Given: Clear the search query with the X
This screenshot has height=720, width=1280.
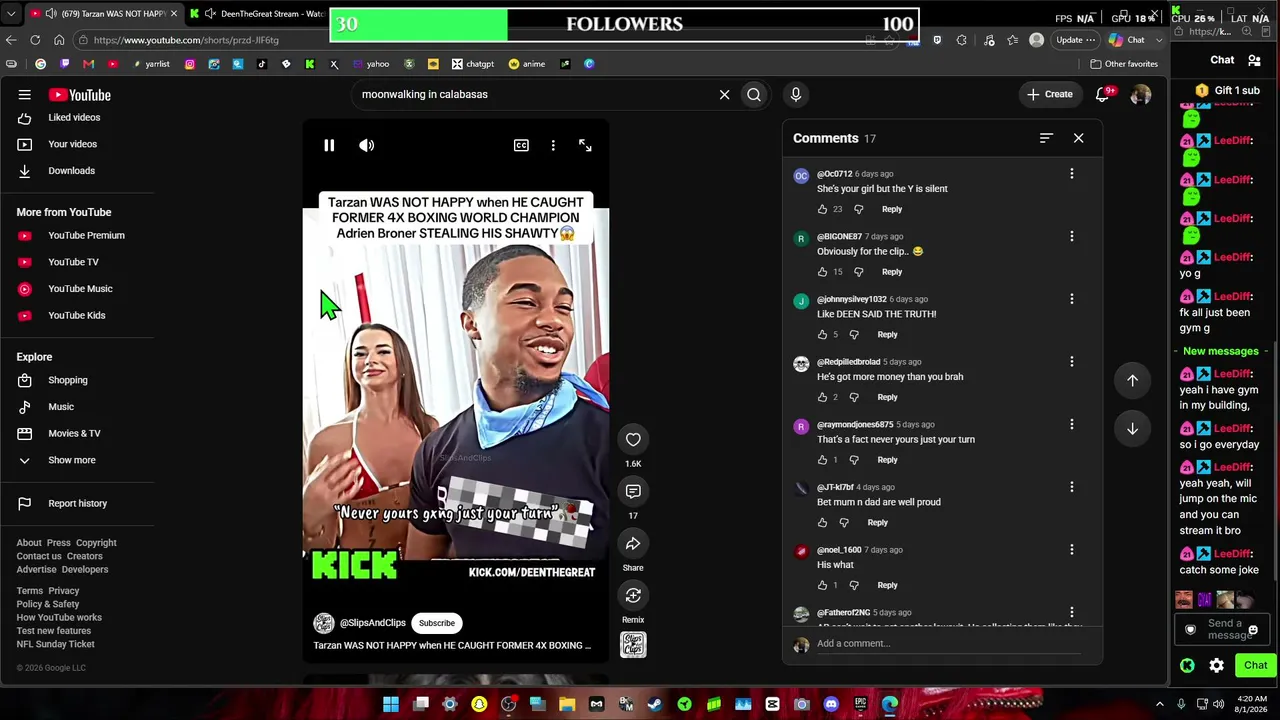Looking at the screenshot, I should [725, 95].
